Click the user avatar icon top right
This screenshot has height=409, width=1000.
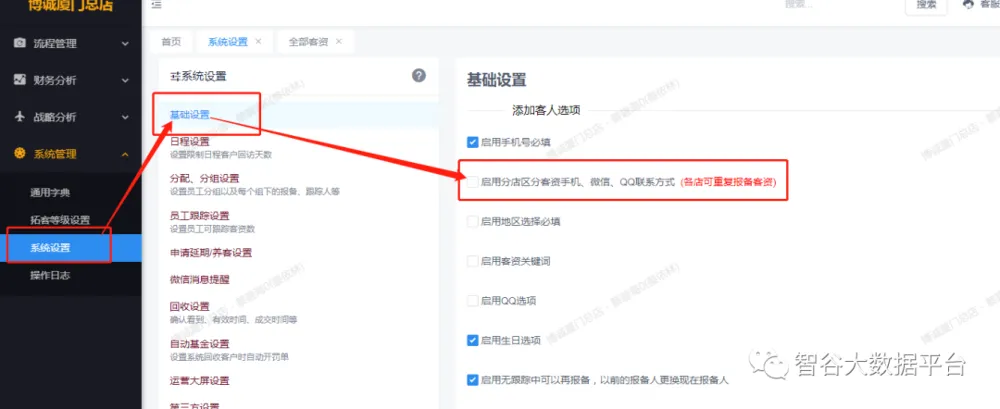tap(967, 5)
